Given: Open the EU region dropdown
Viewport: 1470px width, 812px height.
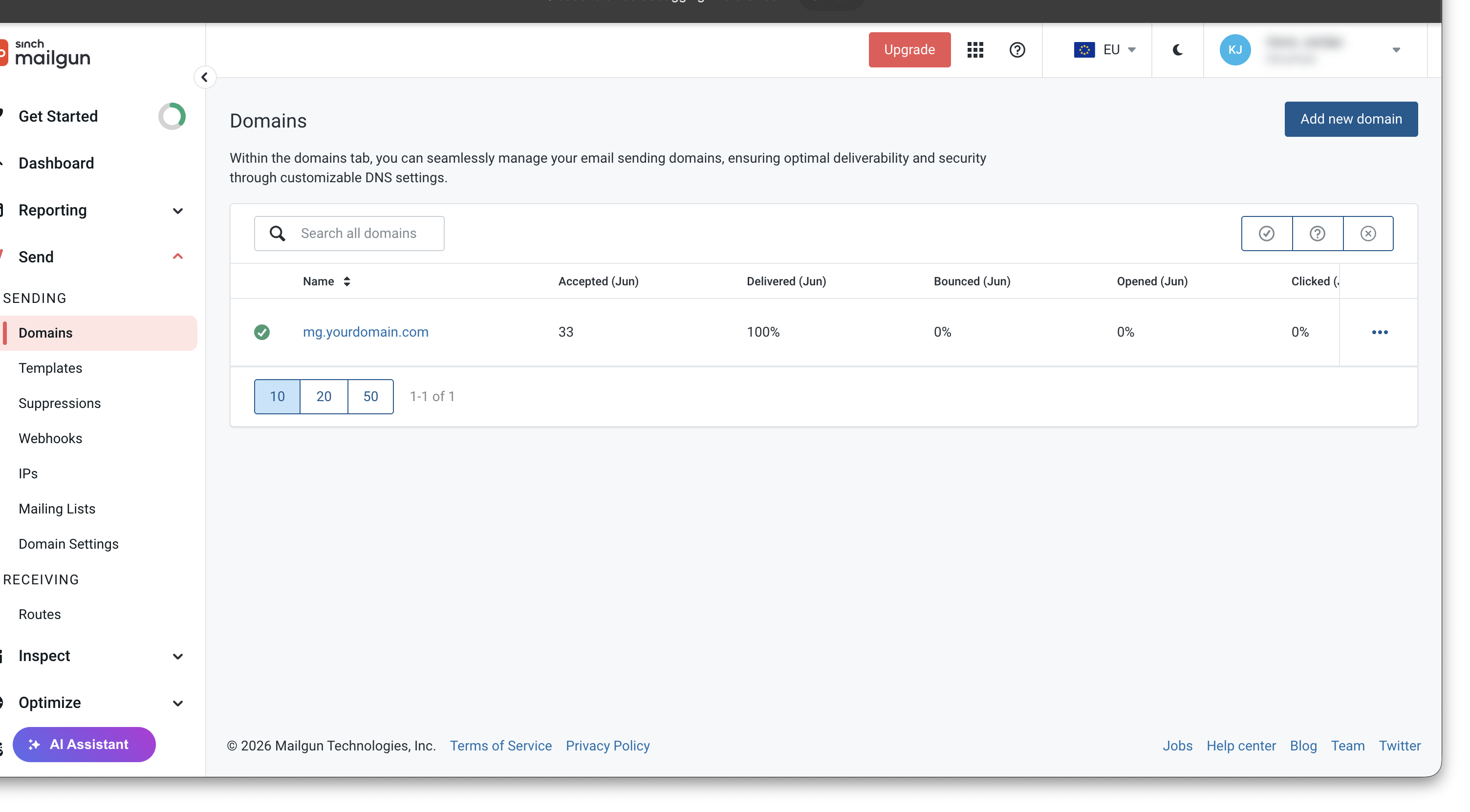Looking at the screenshot, I should point(1104,50).
